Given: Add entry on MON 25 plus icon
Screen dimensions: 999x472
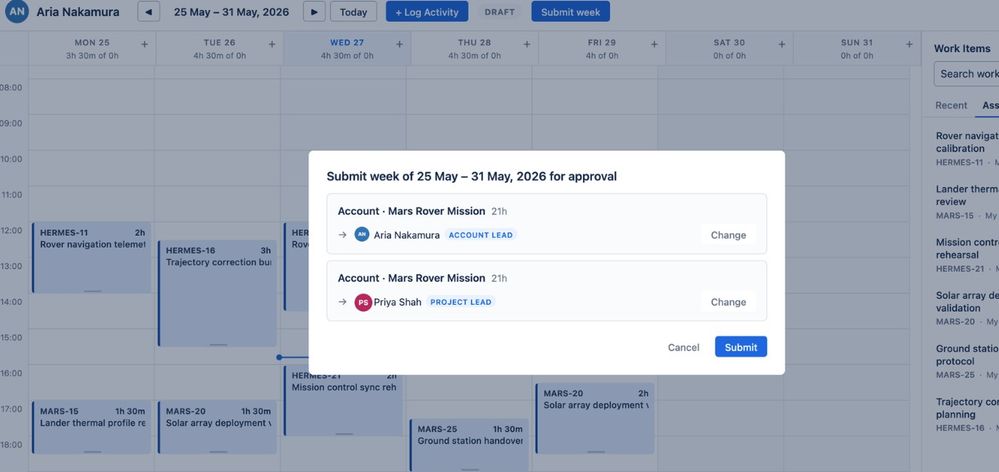Looking at the screenshot, I should point(145,44).
